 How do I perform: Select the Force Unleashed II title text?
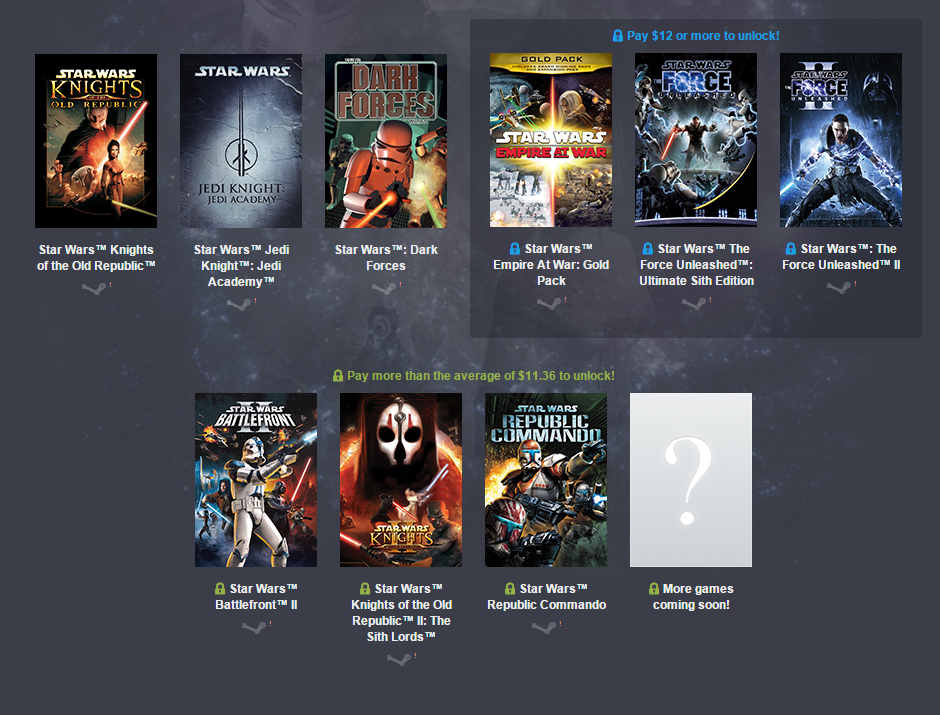click(841, 257)
